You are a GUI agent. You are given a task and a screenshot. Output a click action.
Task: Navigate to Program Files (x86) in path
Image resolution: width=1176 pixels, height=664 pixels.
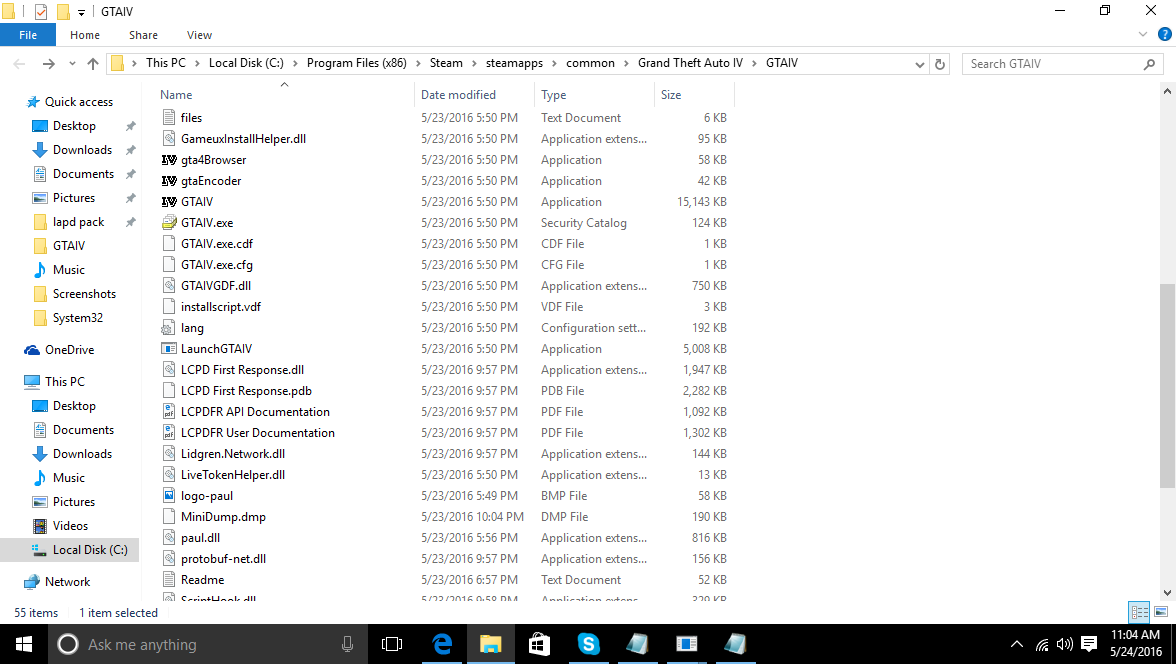[356, 63]
